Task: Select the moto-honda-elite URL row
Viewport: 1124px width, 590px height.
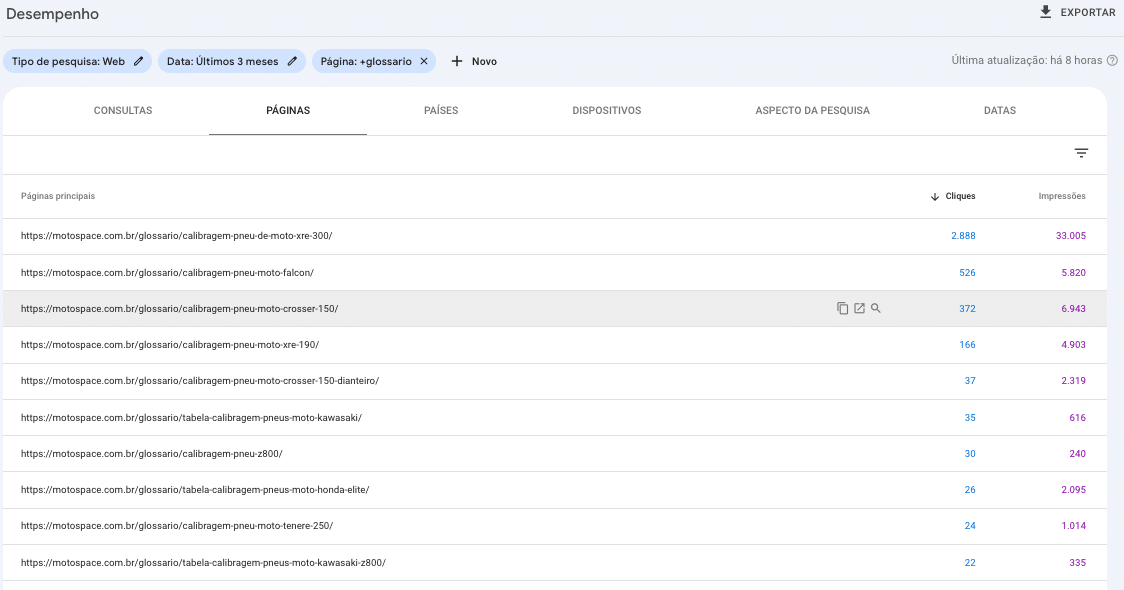Action: tap(555, 490)
